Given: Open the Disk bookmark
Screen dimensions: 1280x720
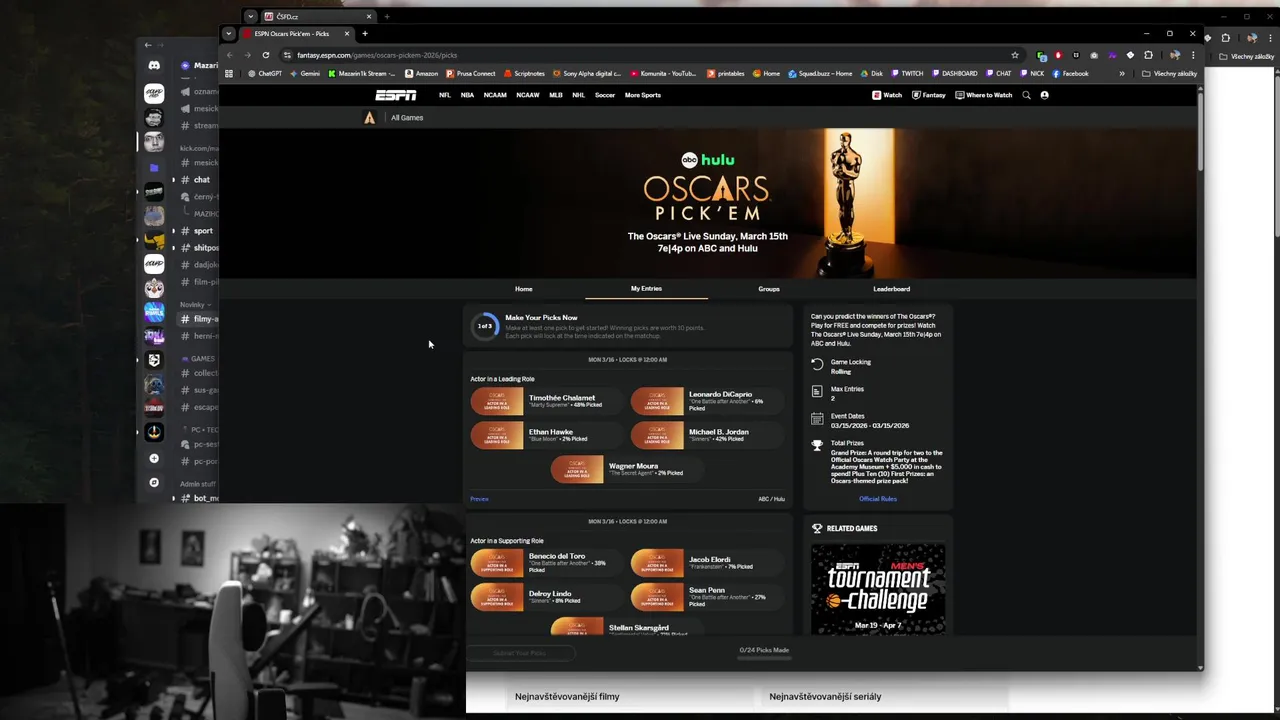Looking at the screenshot, I should pyautogui.click(x=872, y=73).
